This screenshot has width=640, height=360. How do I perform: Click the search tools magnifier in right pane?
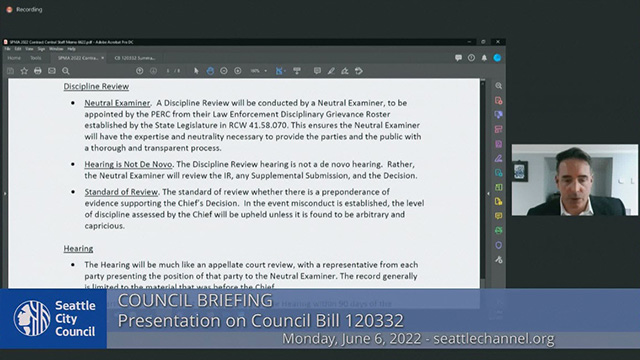[x=498, y=86]
